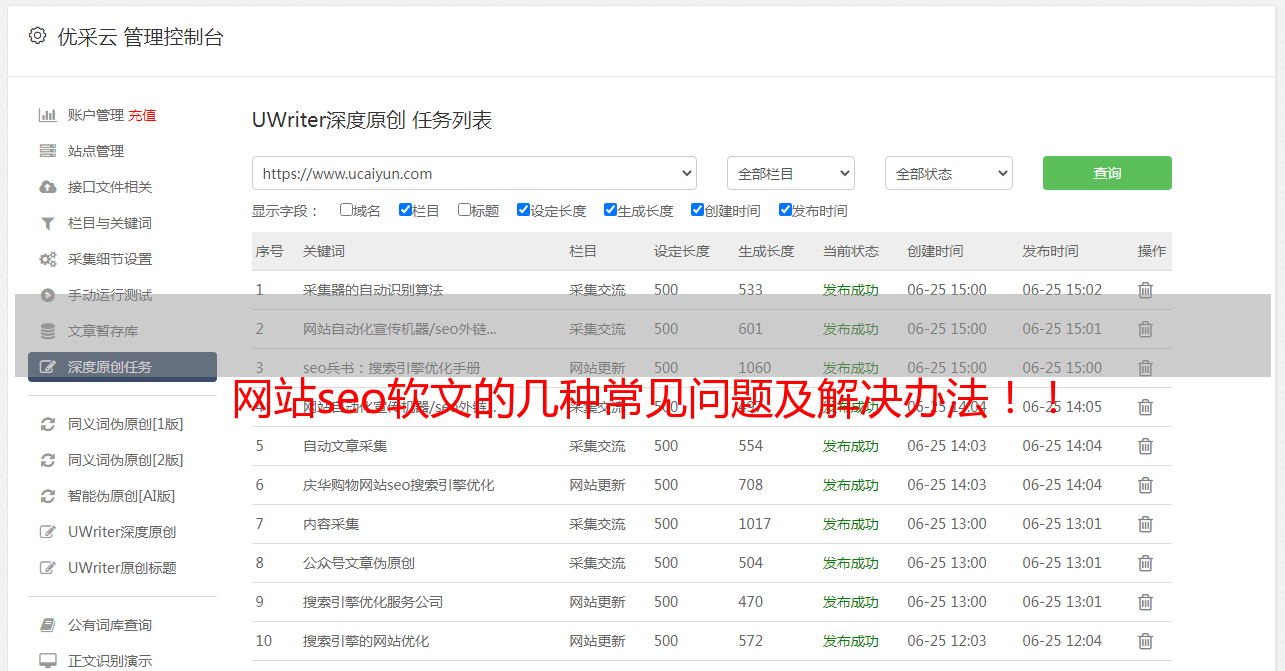Open the 全部栏目 dropdown
The height and width of the screenshot is (671, 1285).
click(x=791, y=173)
